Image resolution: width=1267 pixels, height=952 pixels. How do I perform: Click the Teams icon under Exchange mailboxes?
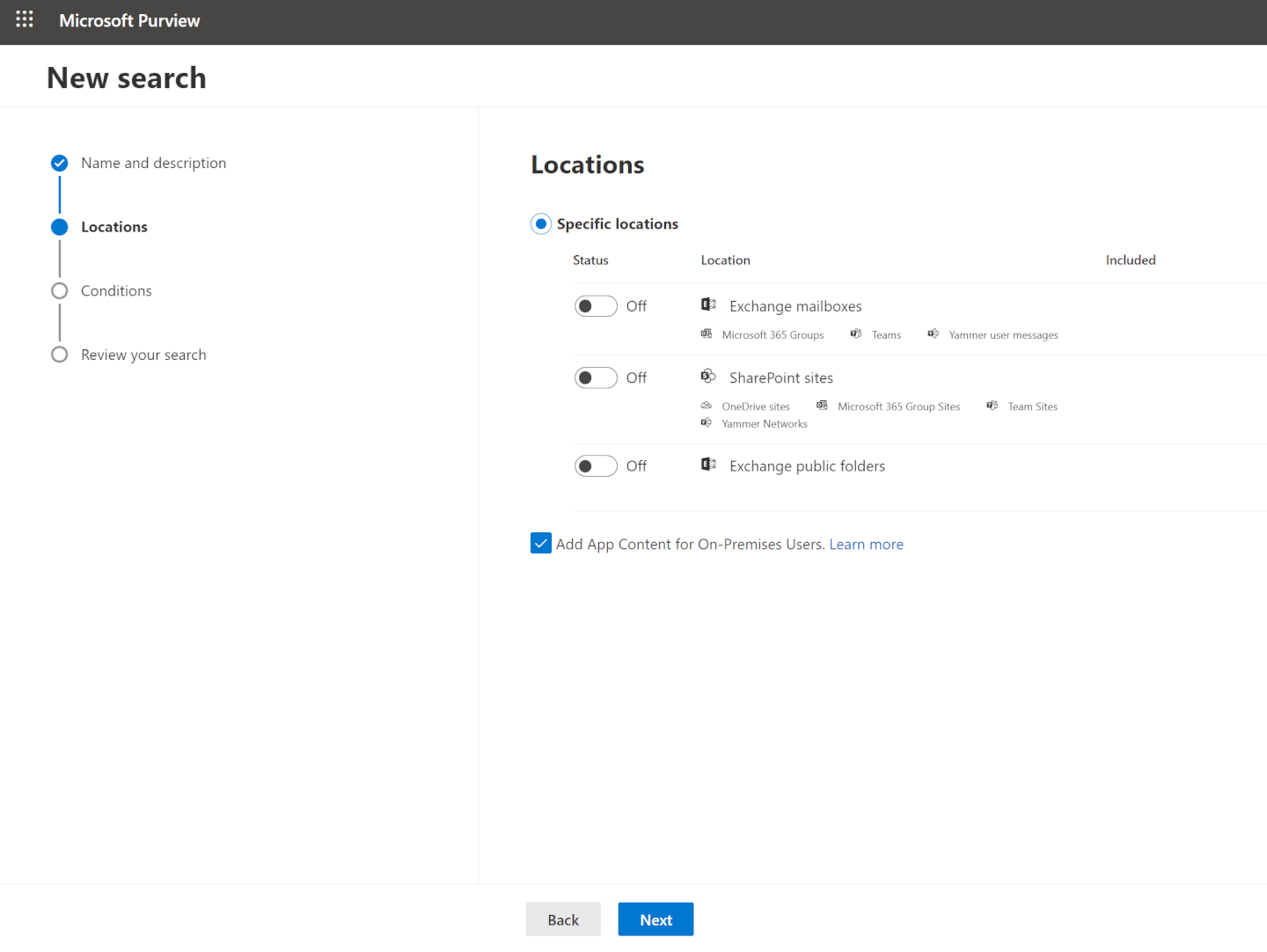856,333
